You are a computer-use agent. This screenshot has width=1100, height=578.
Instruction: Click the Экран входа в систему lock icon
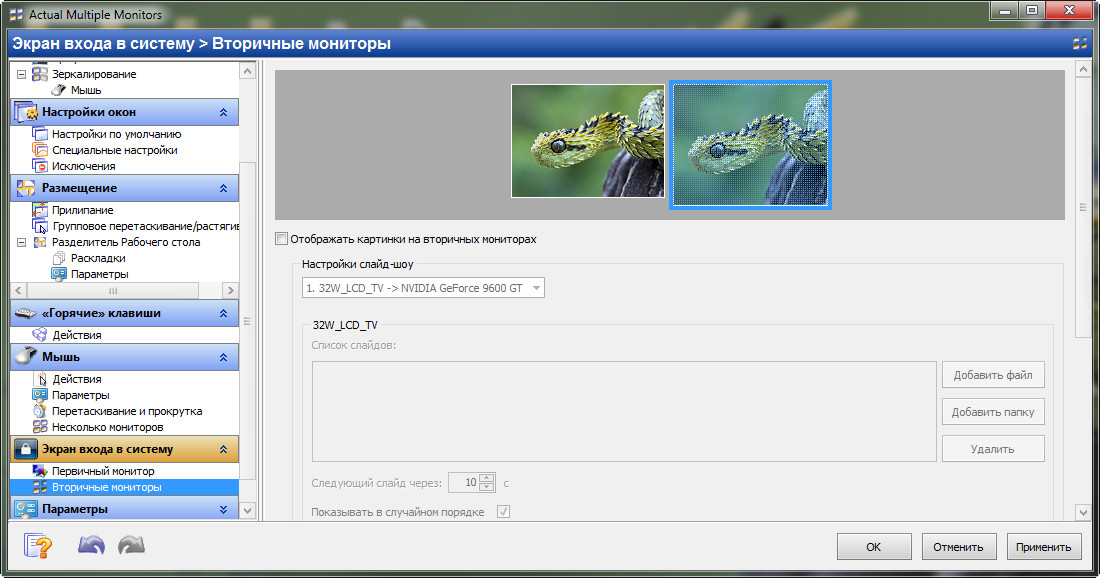coord(26,449)
